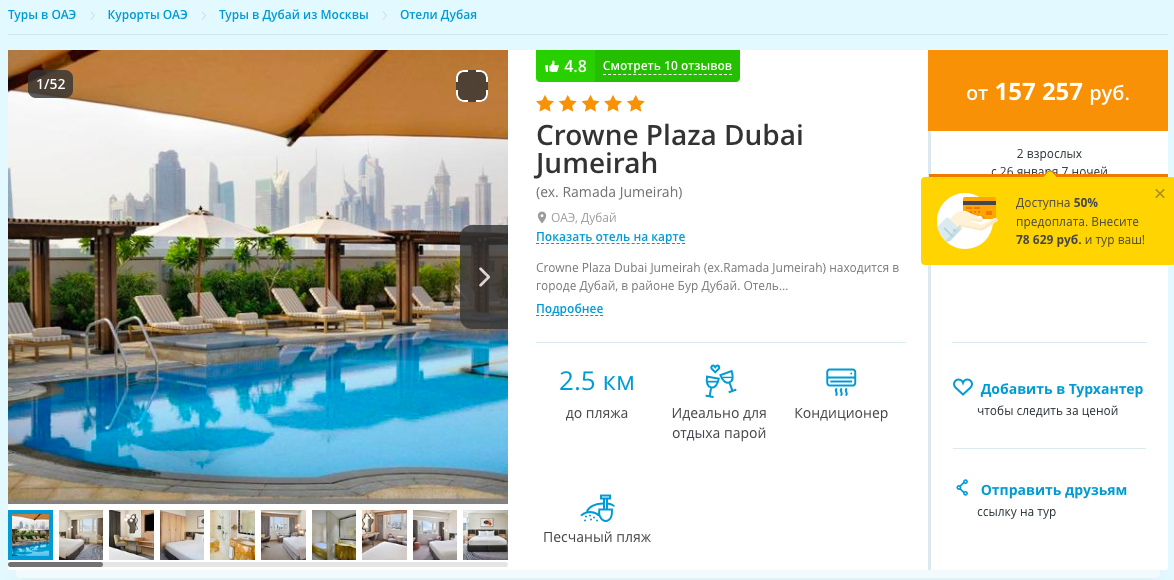Click the air conditioner amenity icon
The height and width of the screenshot is (580, 1174).
pyautogui.click(x=841, y=382)
